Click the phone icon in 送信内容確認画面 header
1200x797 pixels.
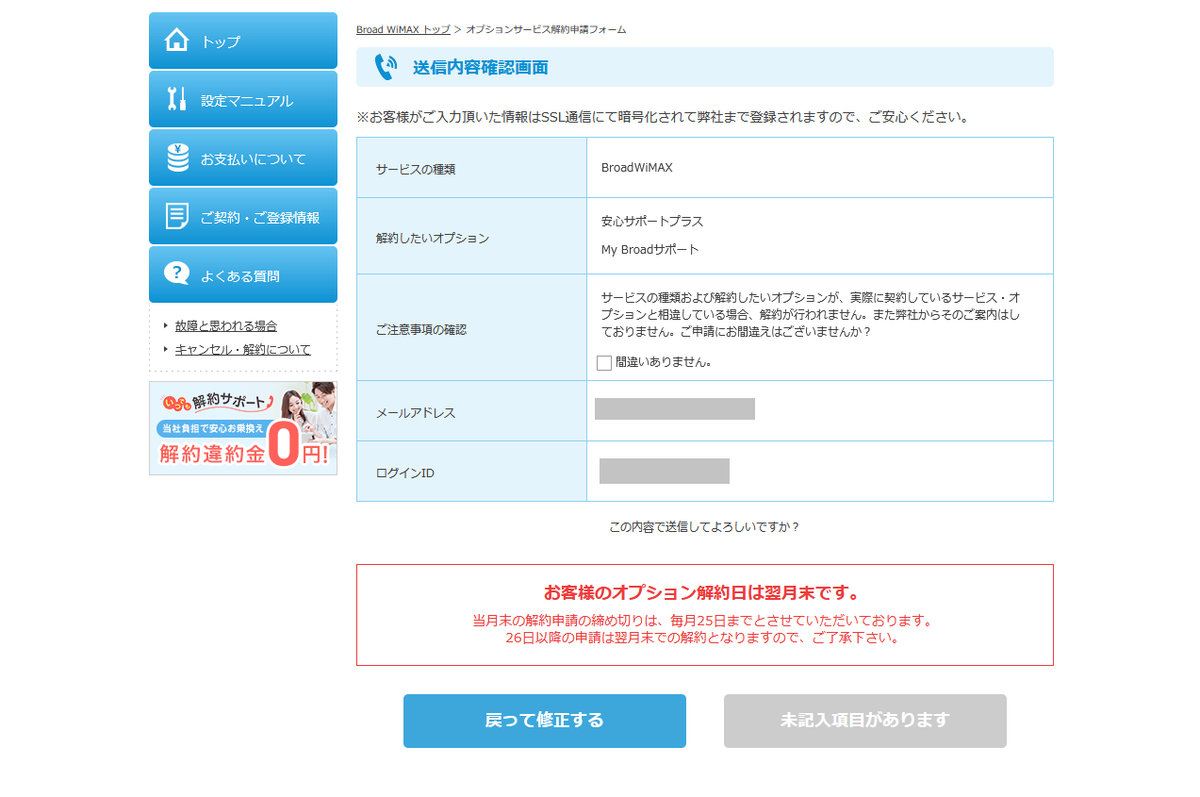[x=385, y=67]
